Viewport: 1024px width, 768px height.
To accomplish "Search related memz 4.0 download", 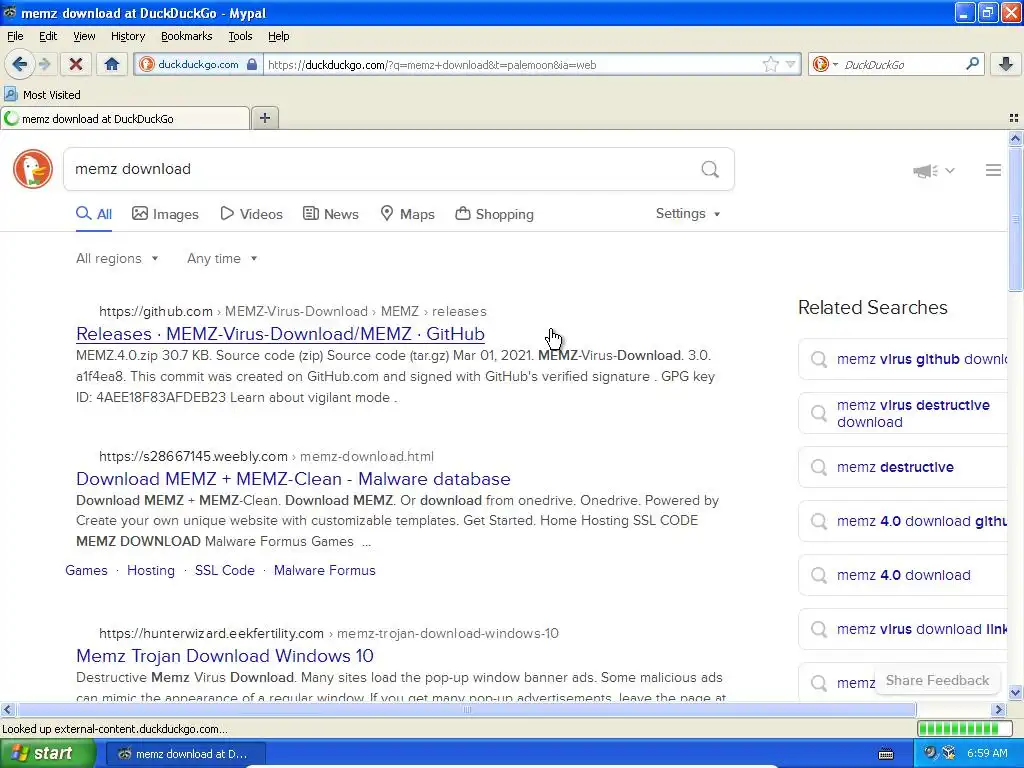I will (x=904, y=575).
